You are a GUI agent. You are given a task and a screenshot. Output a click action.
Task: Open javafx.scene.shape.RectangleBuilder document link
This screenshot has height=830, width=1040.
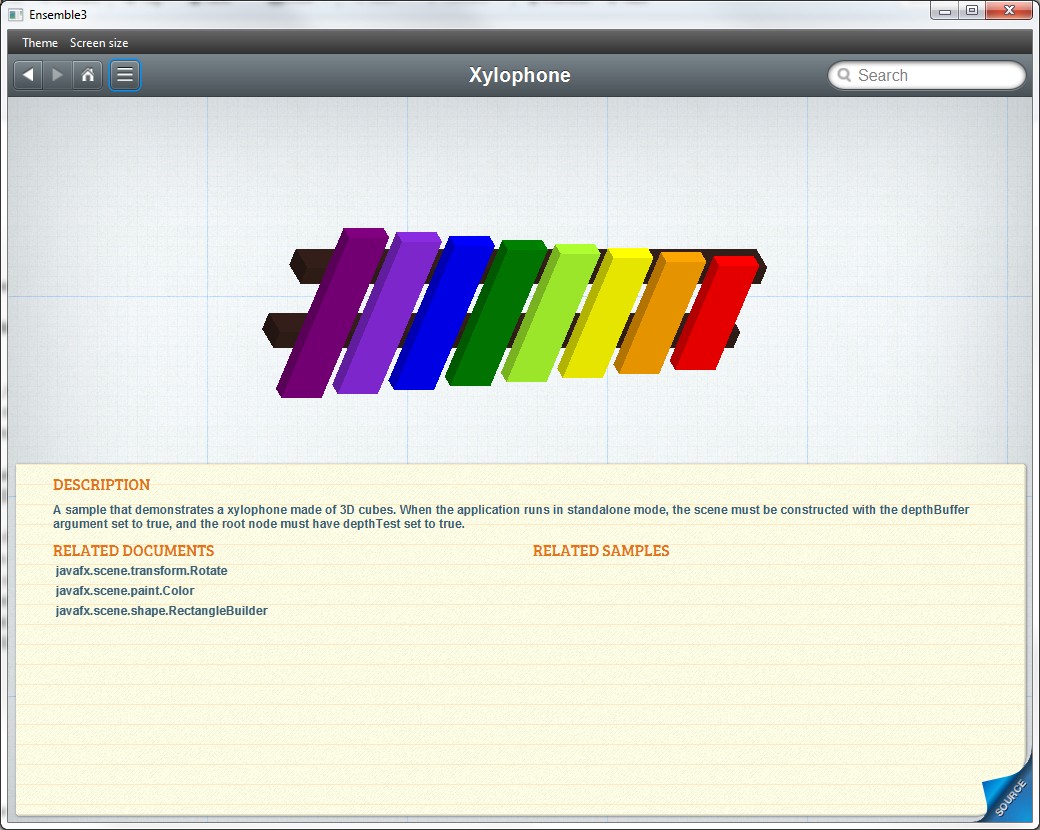162,611
